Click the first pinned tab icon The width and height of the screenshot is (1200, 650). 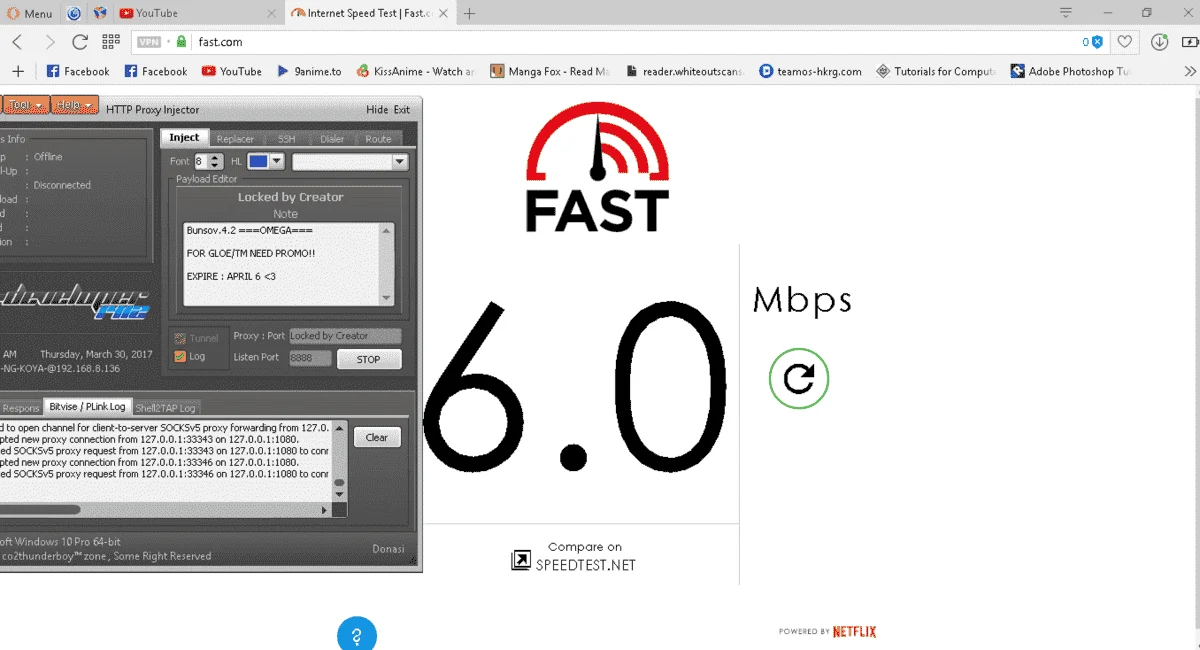pos(75,13)
